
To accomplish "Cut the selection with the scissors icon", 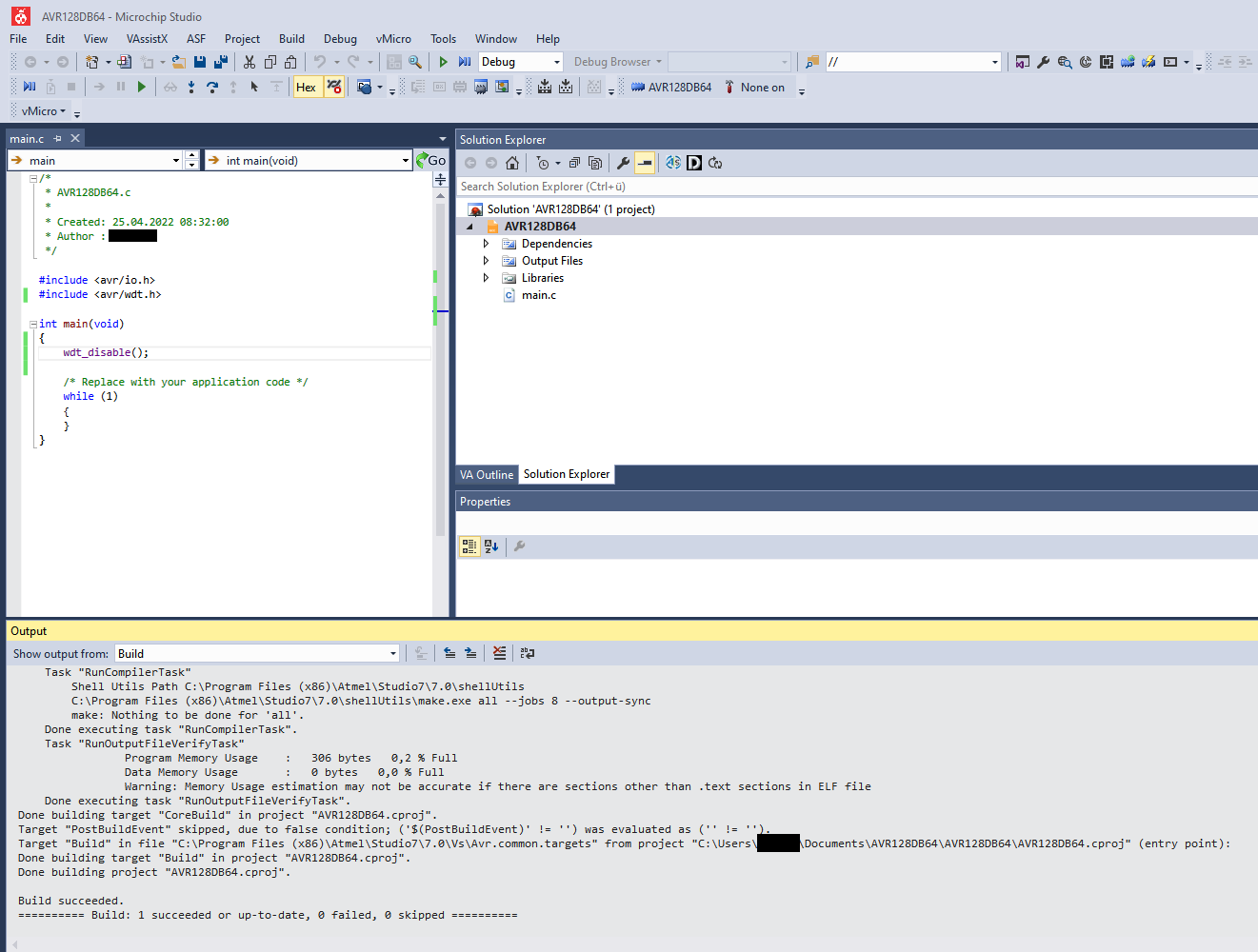I will point(250,62).
